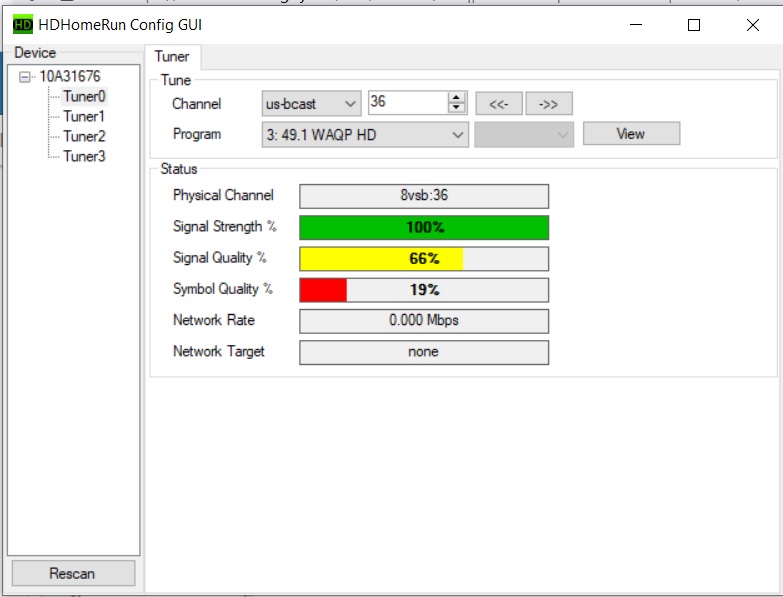Click the View button

pos(631,134)
